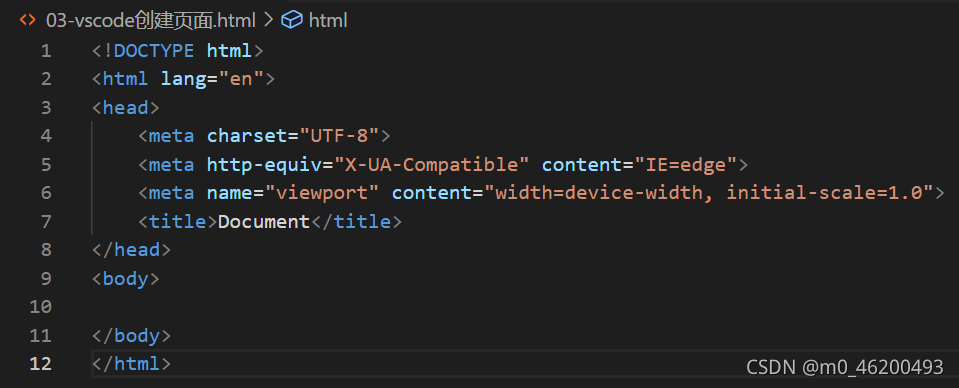Open the 03-vscode创建页面.html breadcrumb item
The width and height of the screenshot is (959, 388).
150,20
